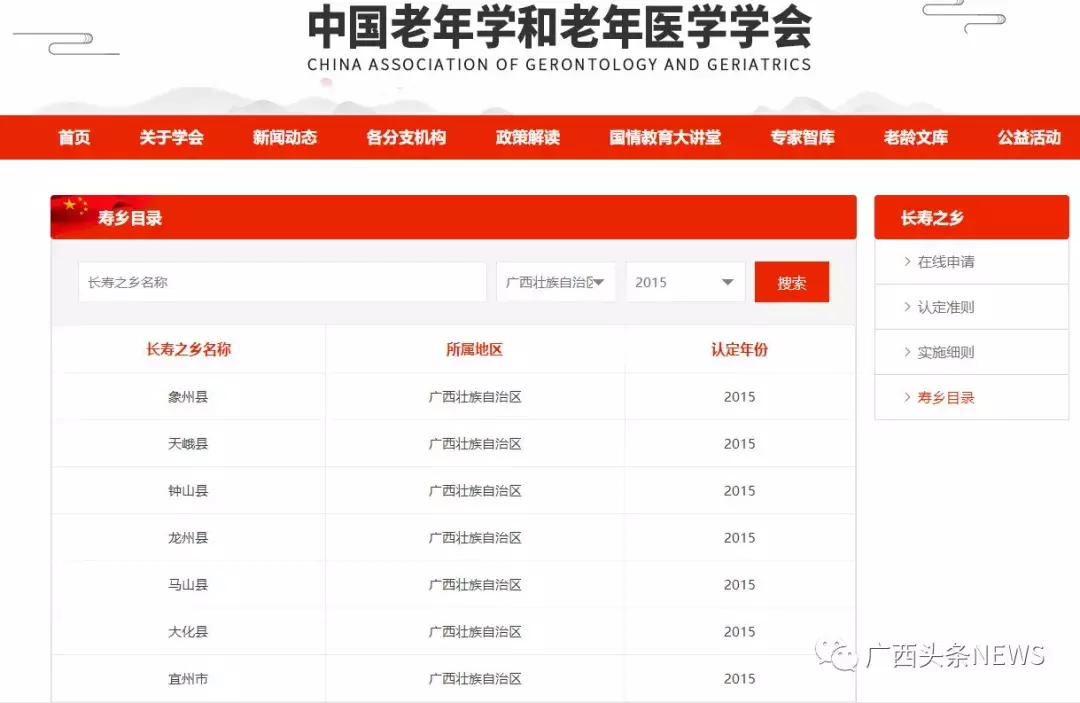Open the 老龄文库 menu item
The width and height of the screenshot is (1080, 703).
pos(915,138)
